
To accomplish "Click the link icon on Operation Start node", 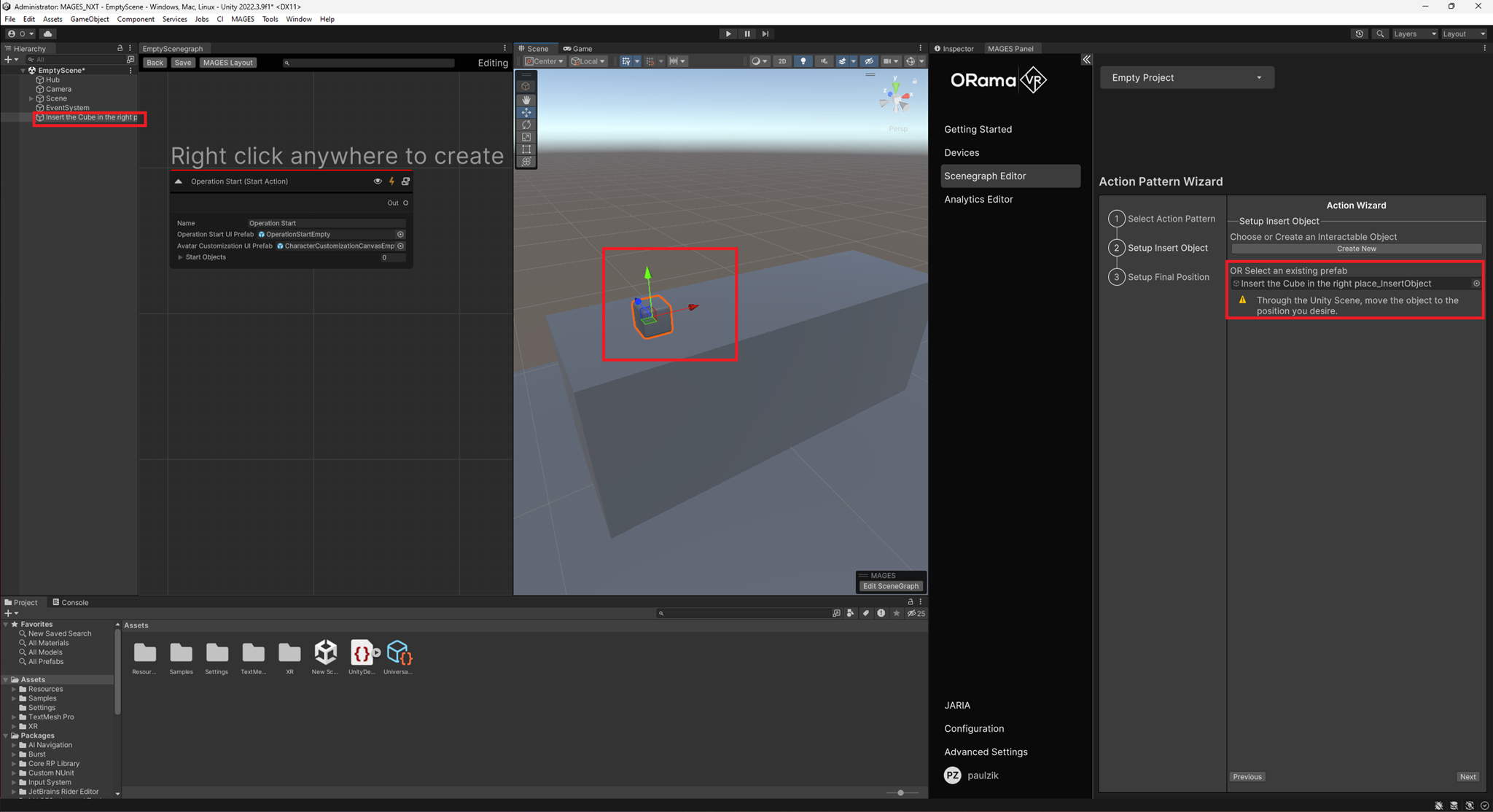I will [405, 181].
